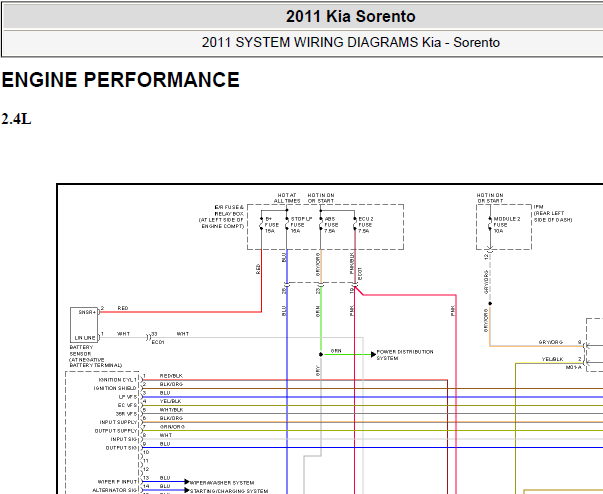
Task: Click the 'BLK/ORG' wire label on pin 6
Action: (x=171, y=418)
